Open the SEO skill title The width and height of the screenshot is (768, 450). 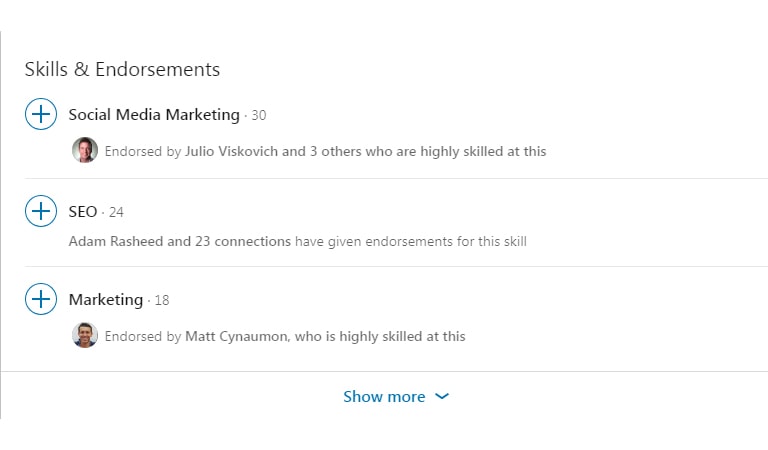pyautogui.click(x=83, y=212)
